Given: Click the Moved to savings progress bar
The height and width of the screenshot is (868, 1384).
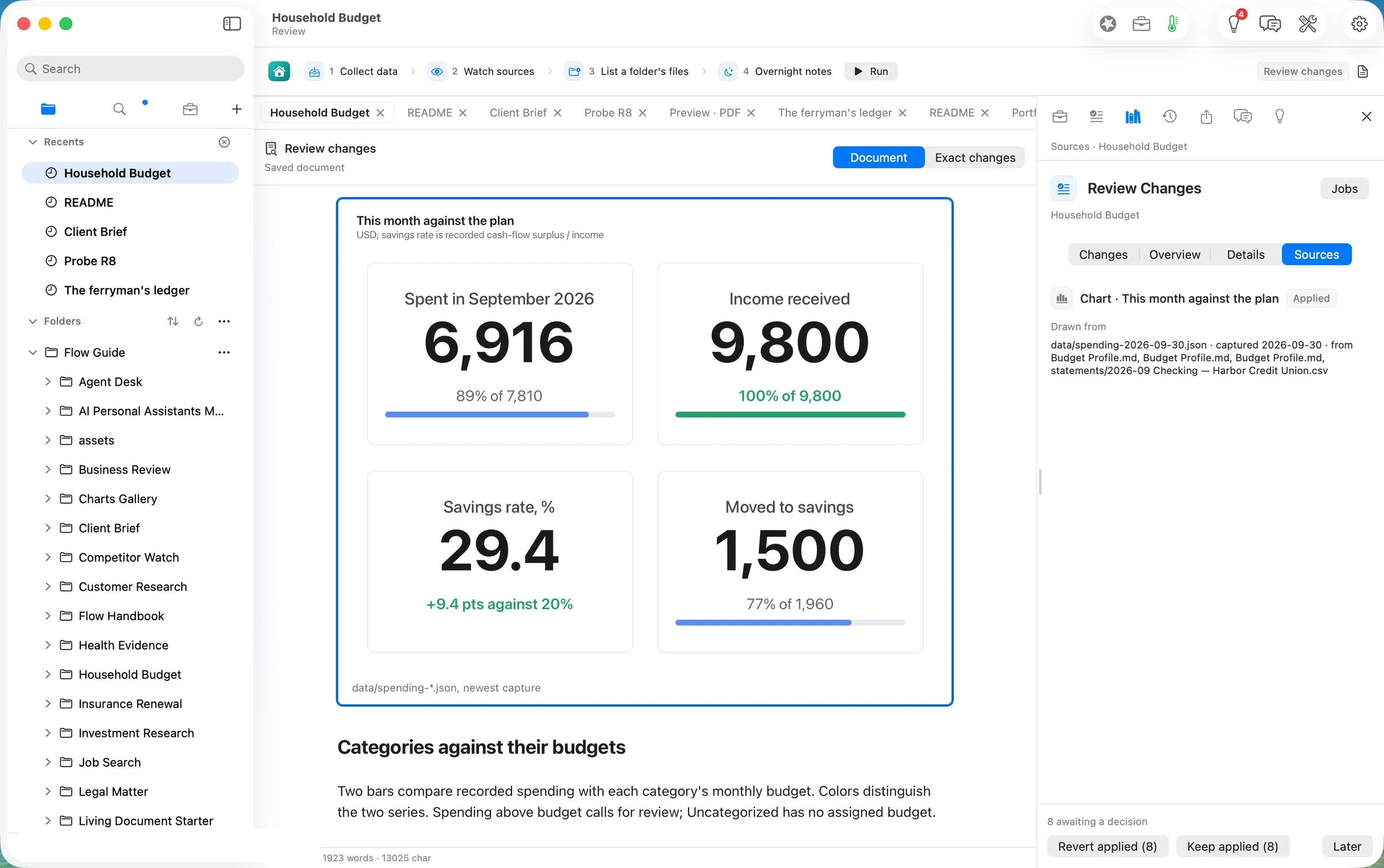Looking at the screenshot, I should pos(790,622).
